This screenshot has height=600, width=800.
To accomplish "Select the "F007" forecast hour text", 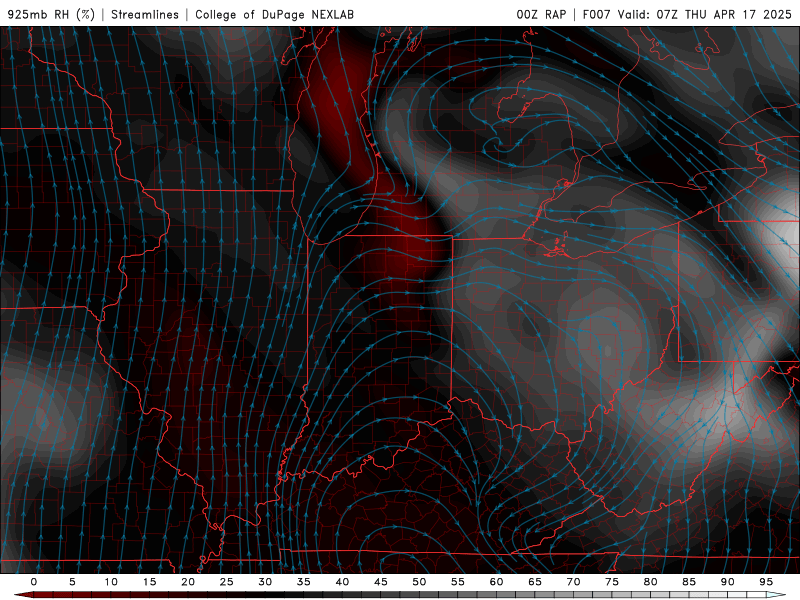I will (596, 14).
